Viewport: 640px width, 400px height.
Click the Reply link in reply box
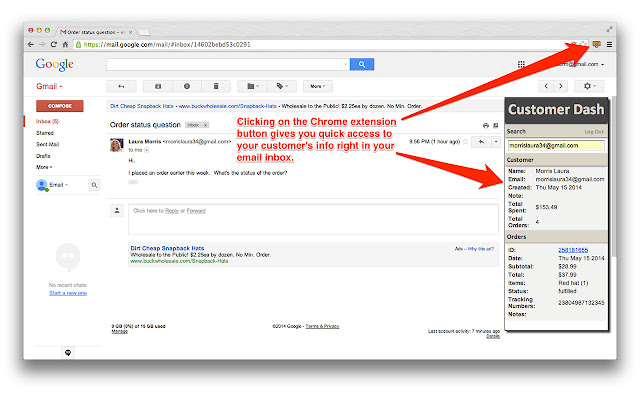[172, 211]
